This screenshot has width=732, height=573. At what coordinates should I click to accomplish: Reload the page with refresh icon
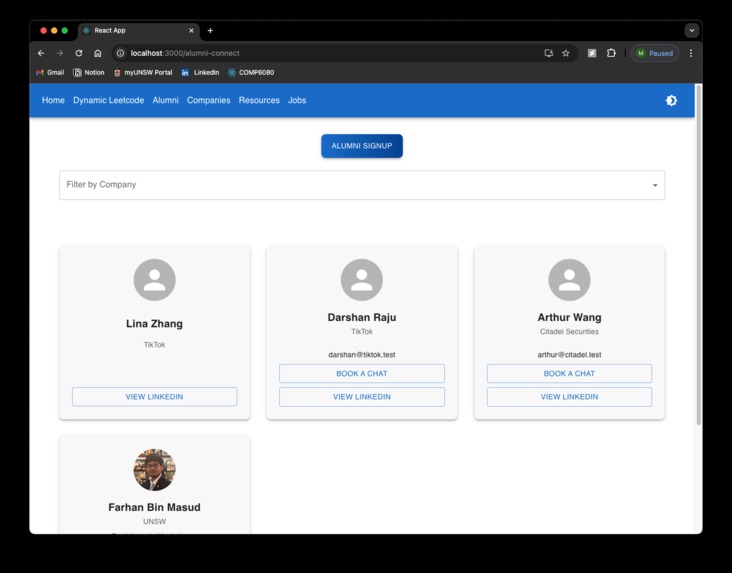click(x=79, y=53)
